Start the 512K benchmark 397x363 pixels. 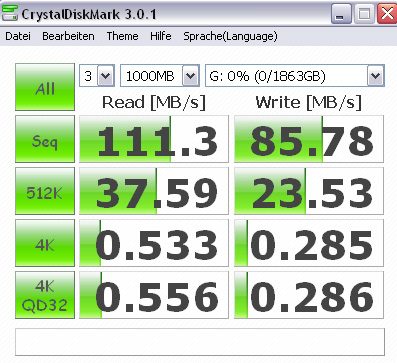tap(45, 191)
